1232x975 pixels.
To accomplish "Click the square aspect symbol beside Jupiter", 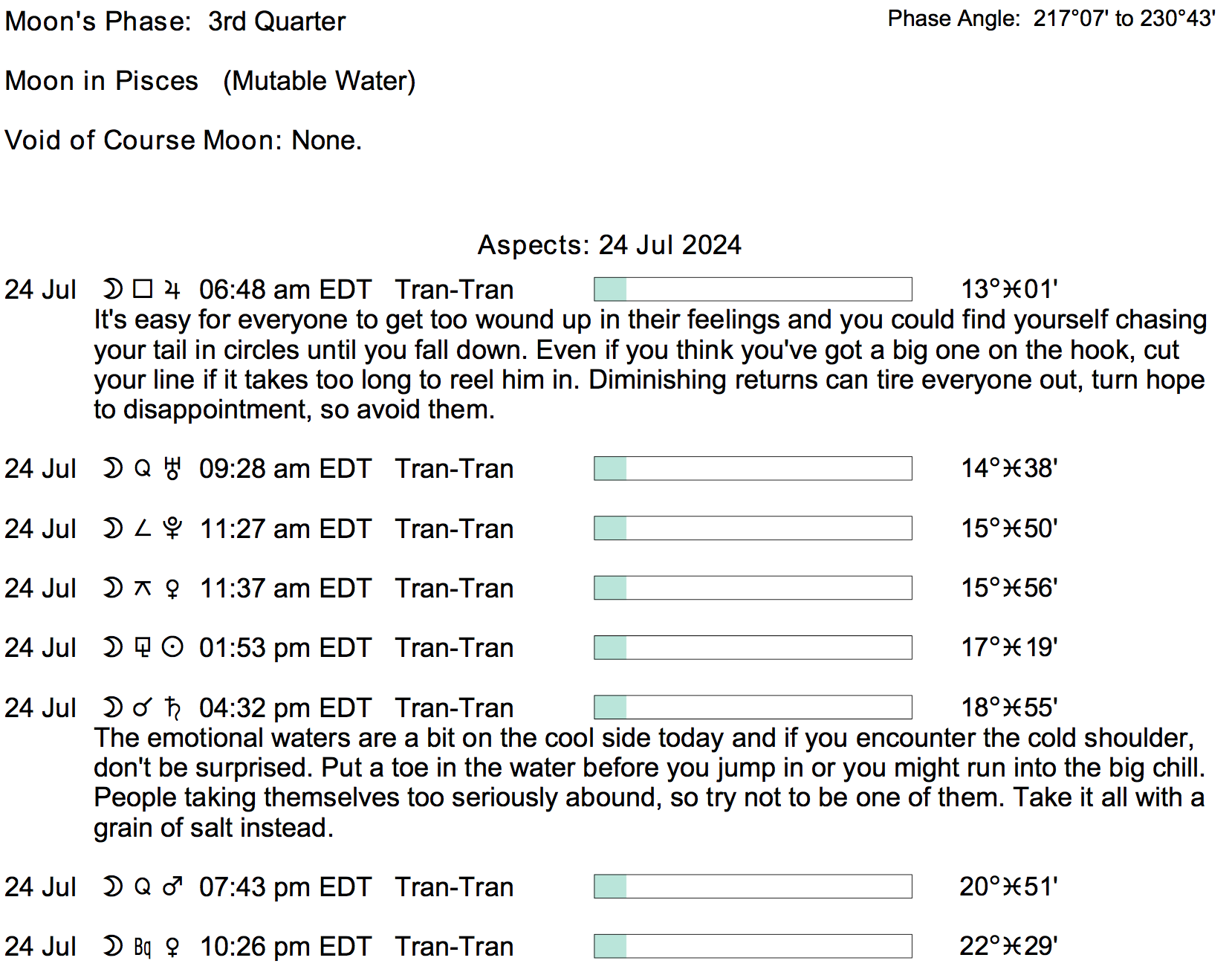I will tap(143, 288).
